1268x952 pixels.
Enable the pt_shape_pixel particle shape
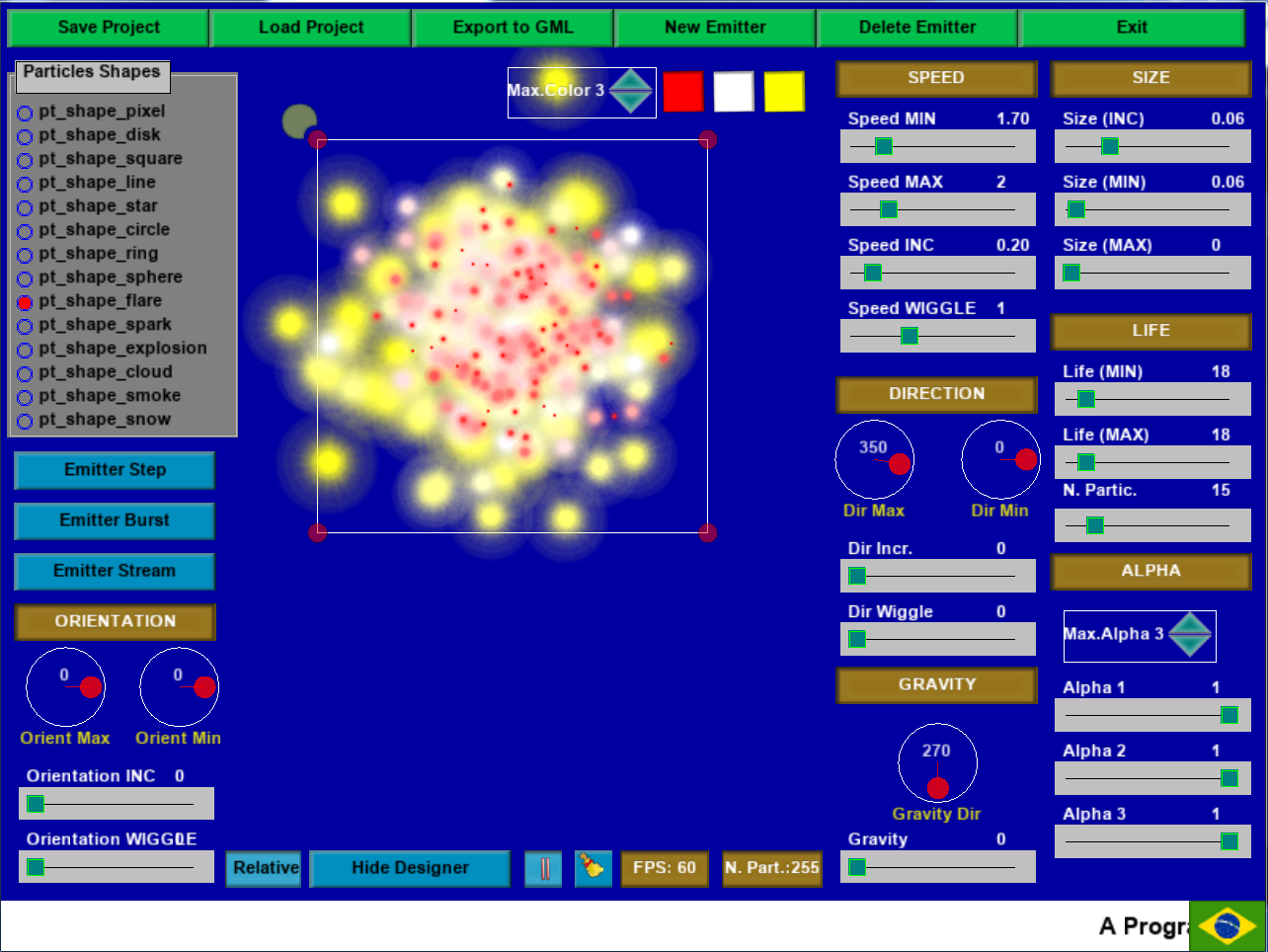coord(24,112)
